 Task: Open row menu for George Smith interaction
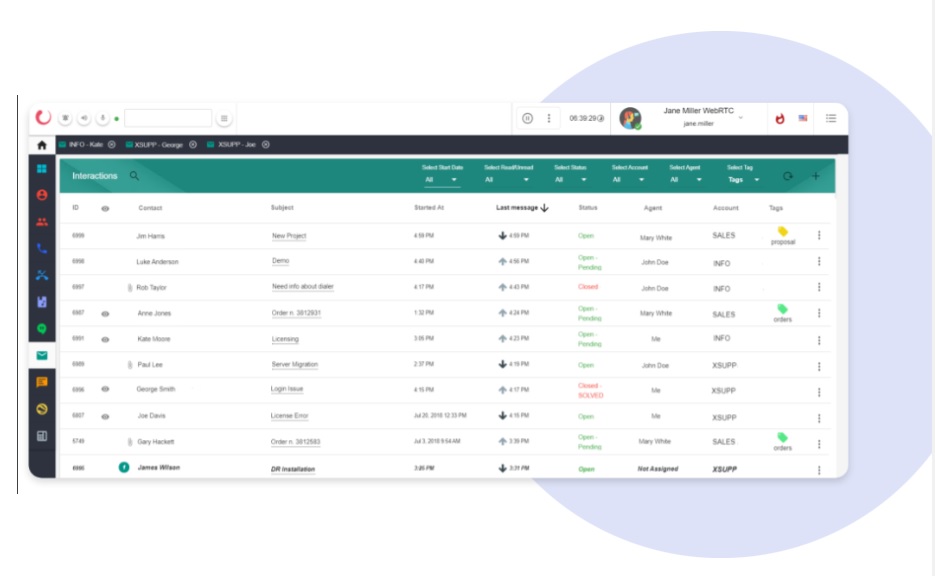click(x=819, y=392)
